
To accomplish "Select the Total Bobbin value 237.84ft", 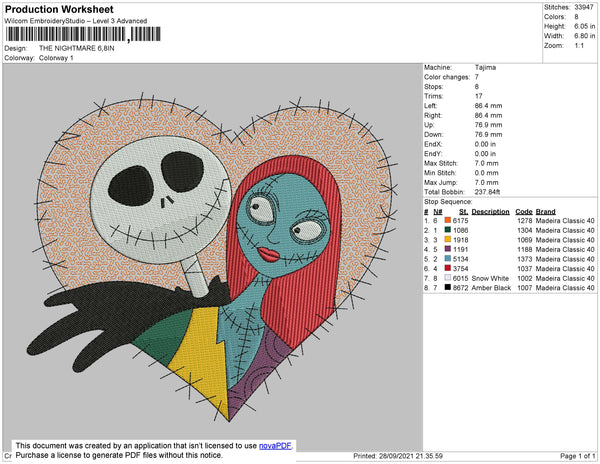I will 488,192.
